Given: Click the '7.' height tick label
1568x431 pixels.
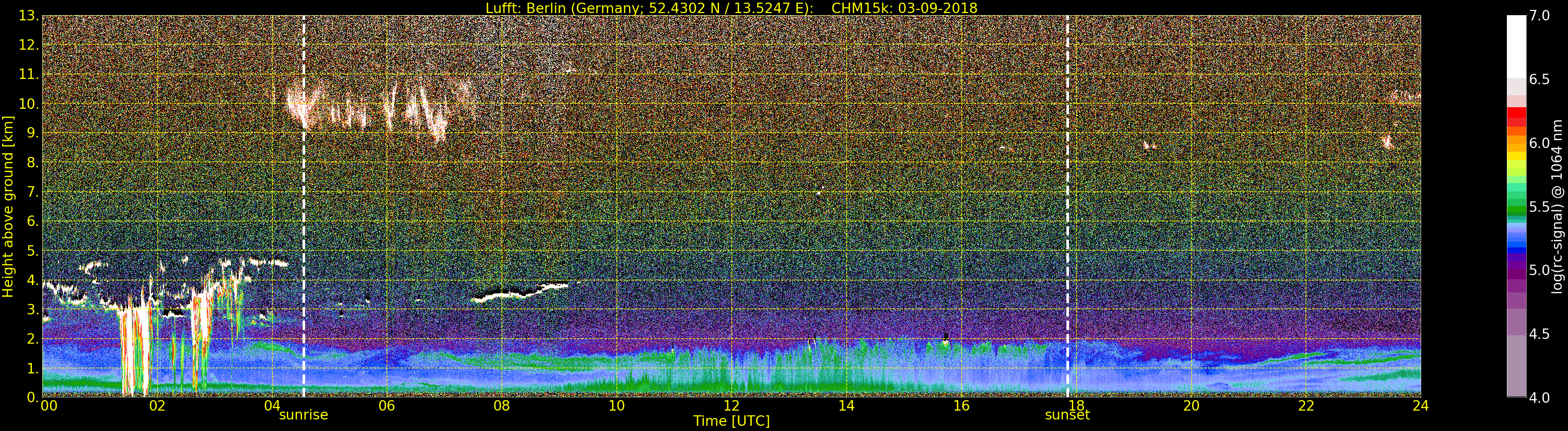Looking at the screenshot, I should click(33, 192).
